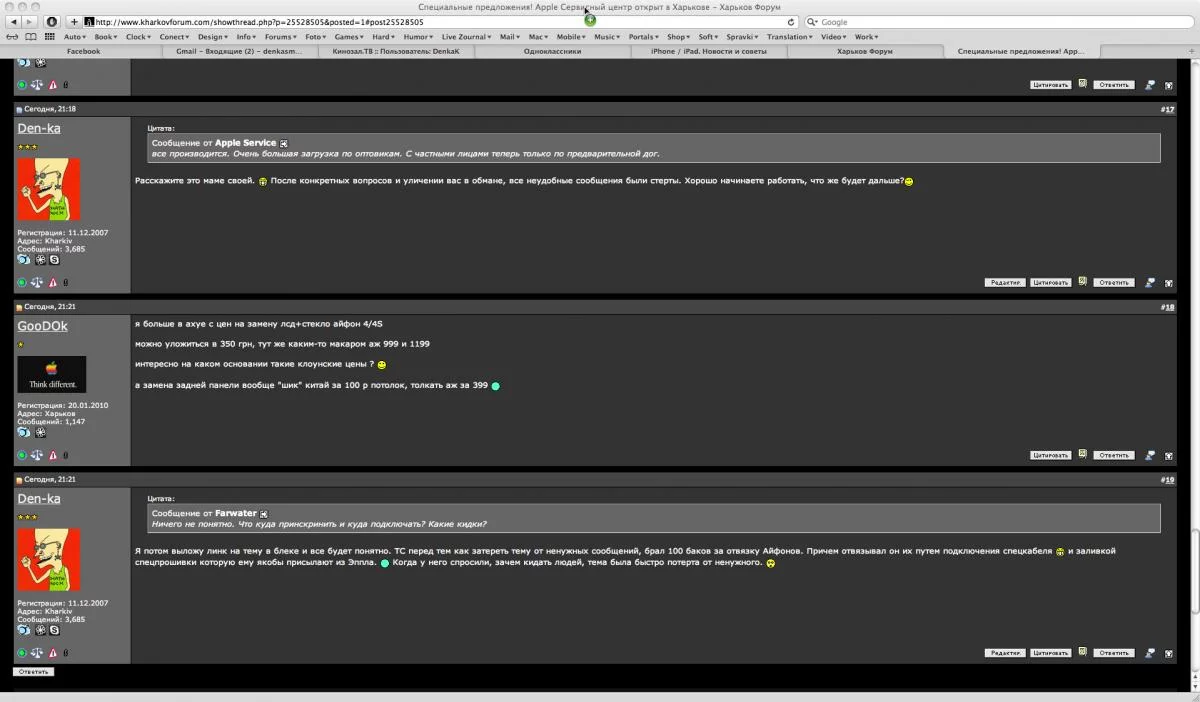Open the quoted Farwater post arrow icon
The image size is (1200, 702).
click(x=264, y=514)
